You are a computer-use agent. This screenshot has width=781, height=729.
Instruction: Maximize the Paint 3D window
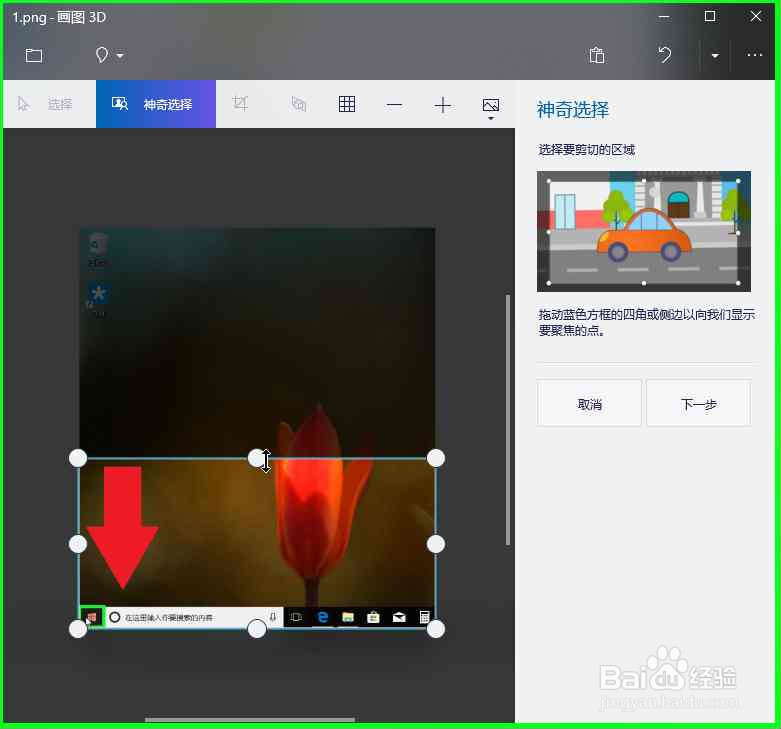pyautogui.click(x=710, y=16)
